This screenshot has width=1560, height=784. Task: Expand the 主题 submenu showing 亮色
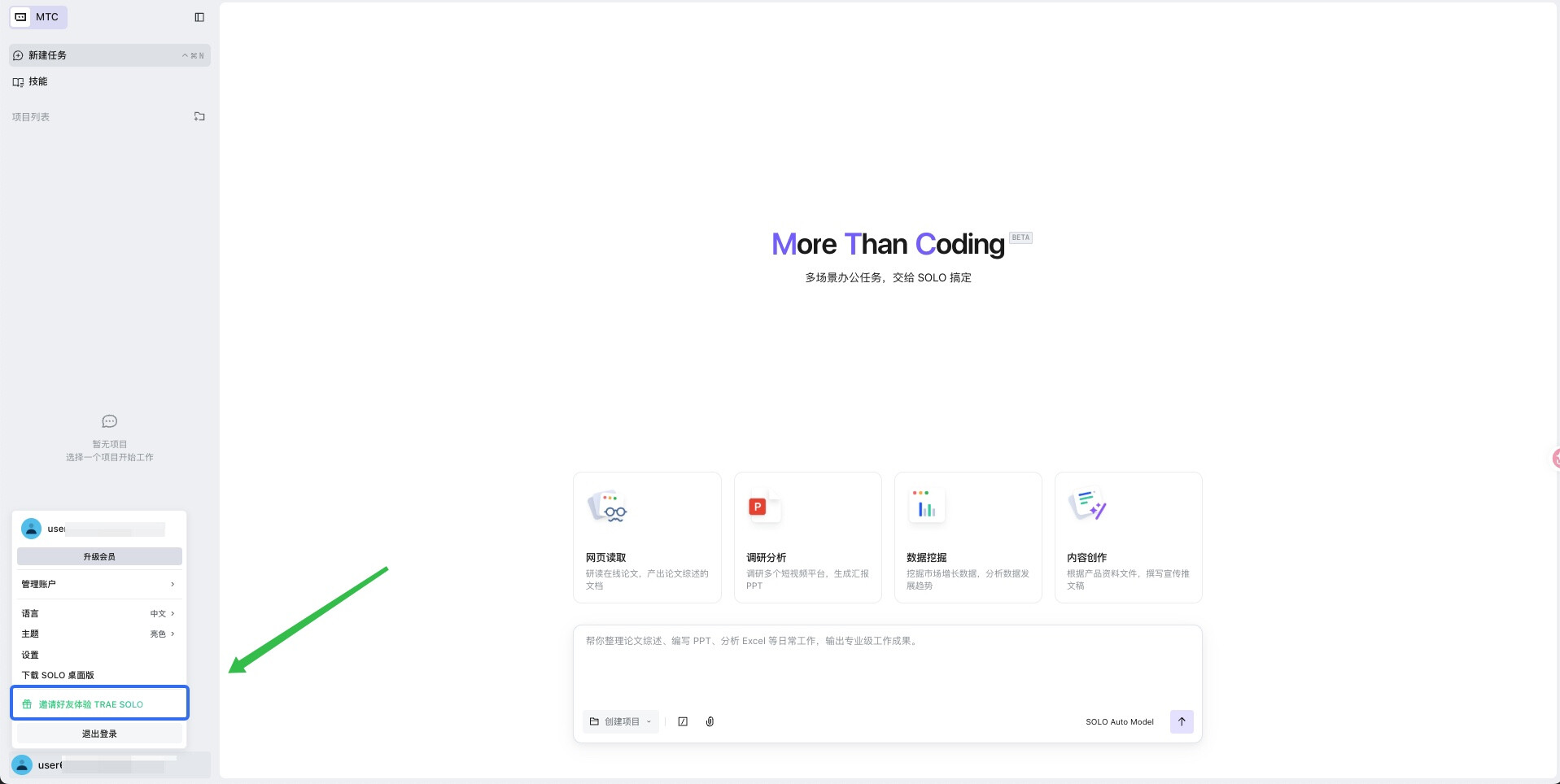[x=98, y=634]
